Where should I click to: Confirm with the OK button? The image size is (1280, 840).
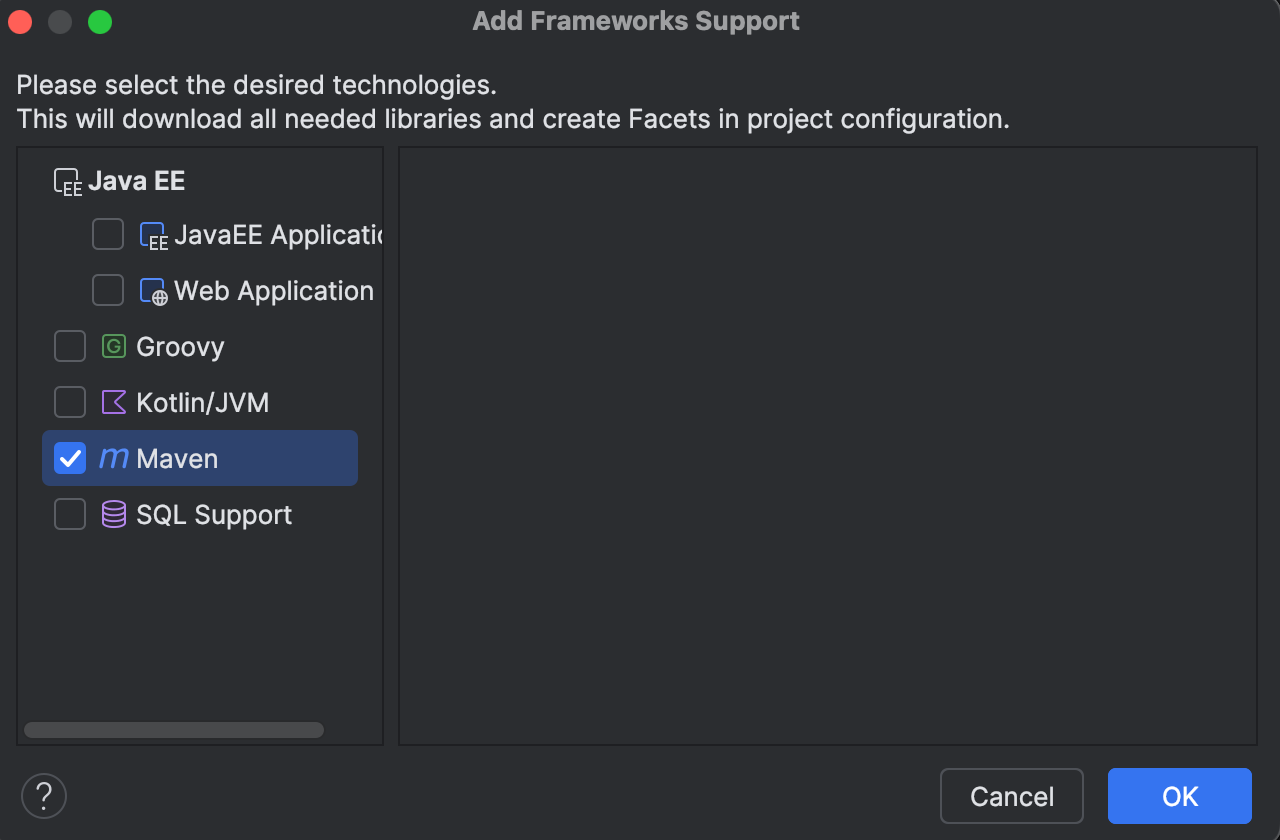pos(1179,796)
